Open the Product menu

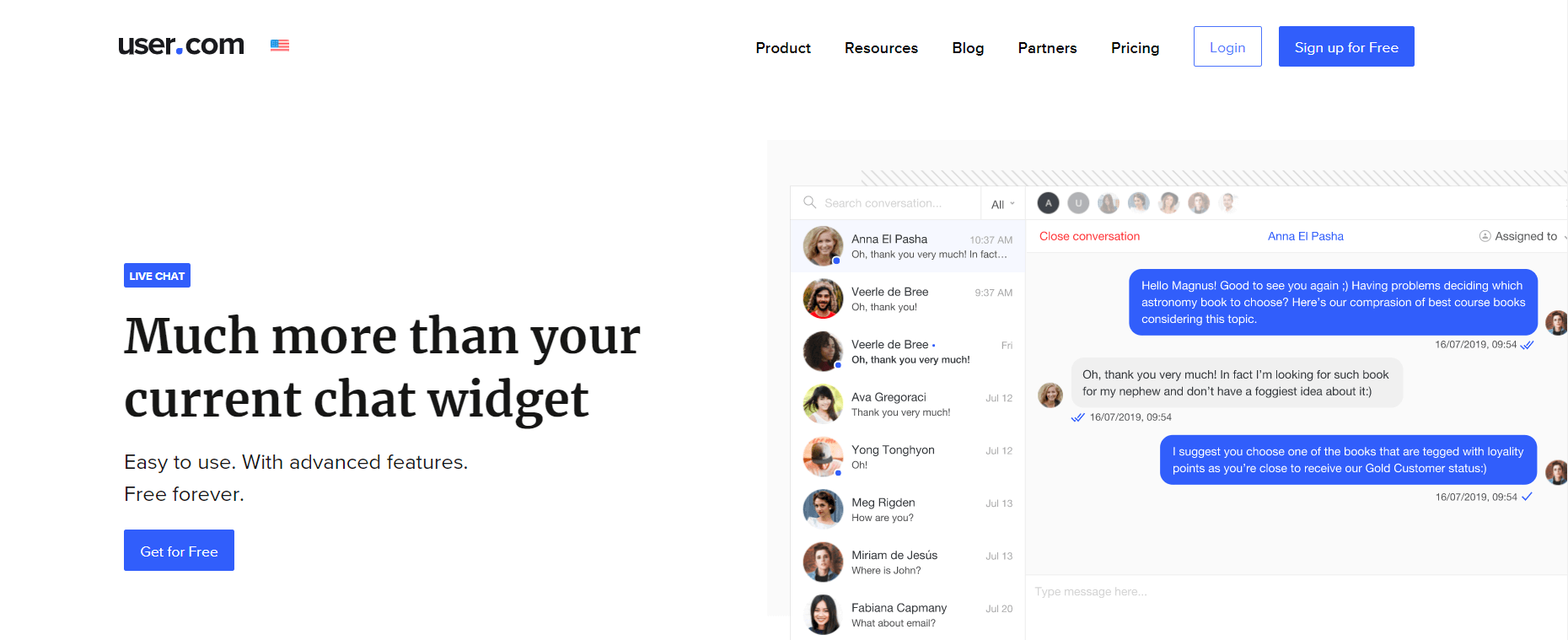(x=783, y=48)
